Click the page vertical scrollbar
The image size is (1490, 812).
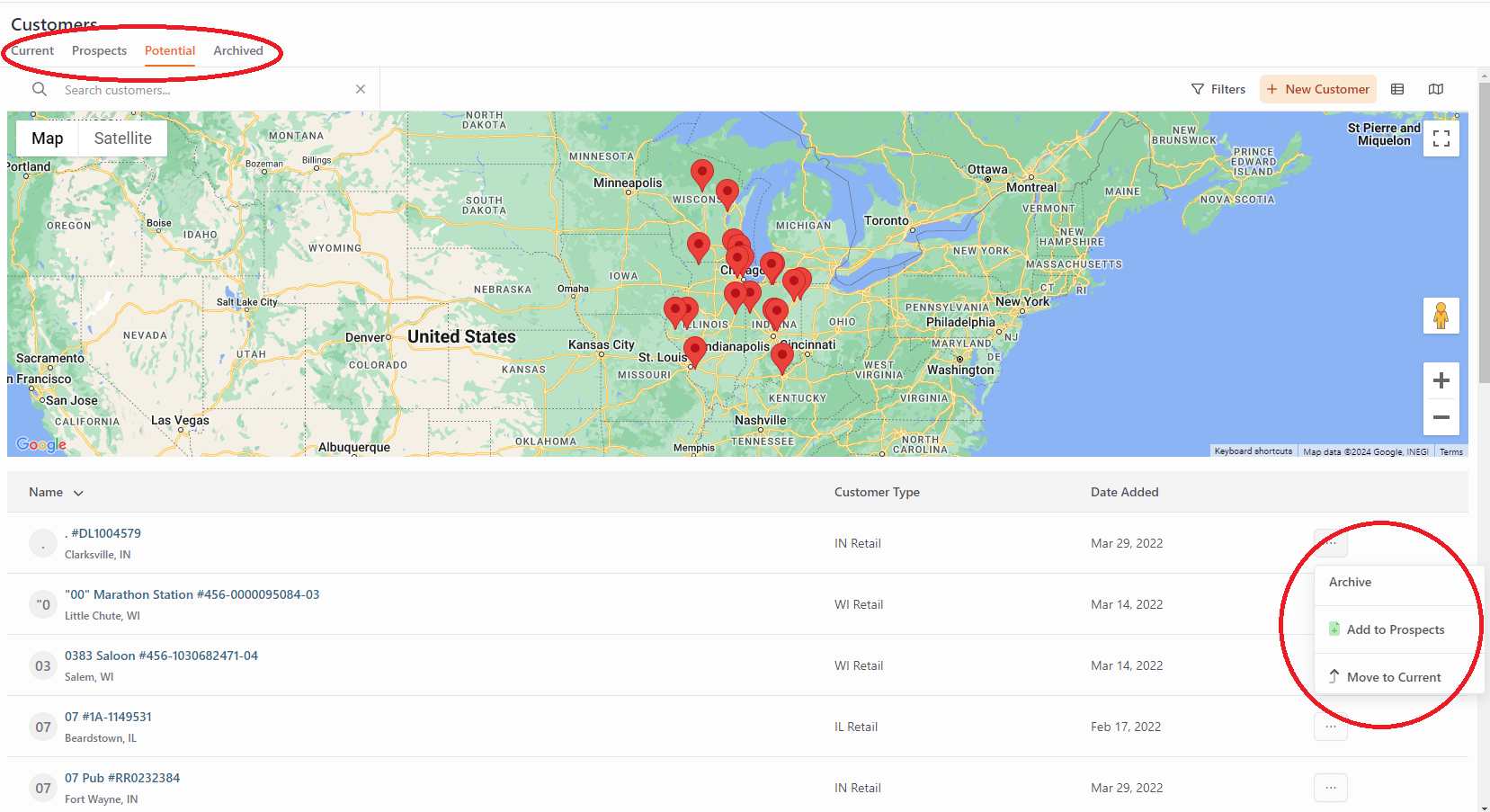(x=1484, y=235)
